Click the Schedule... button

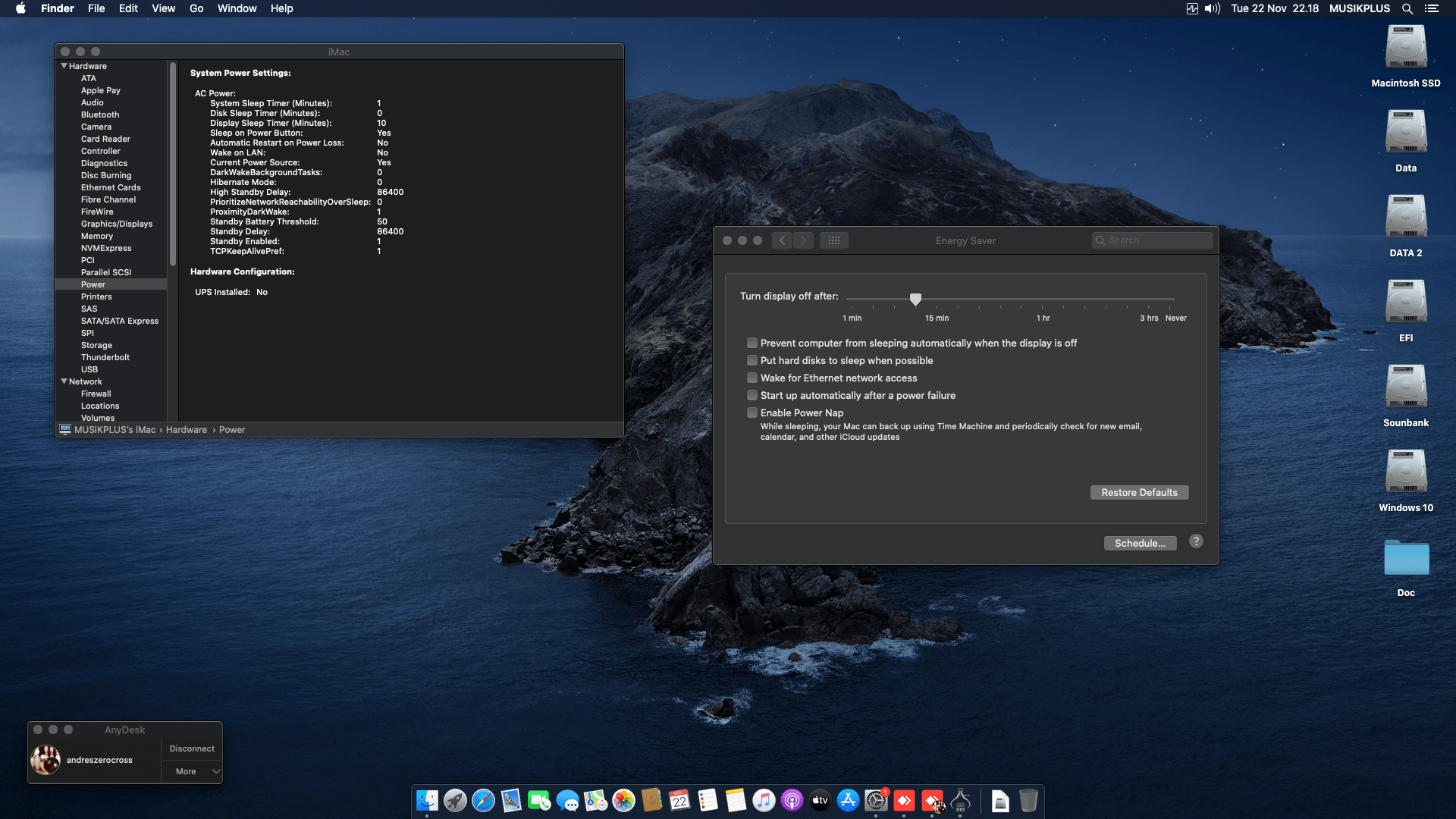click(x=1140, y=543)
